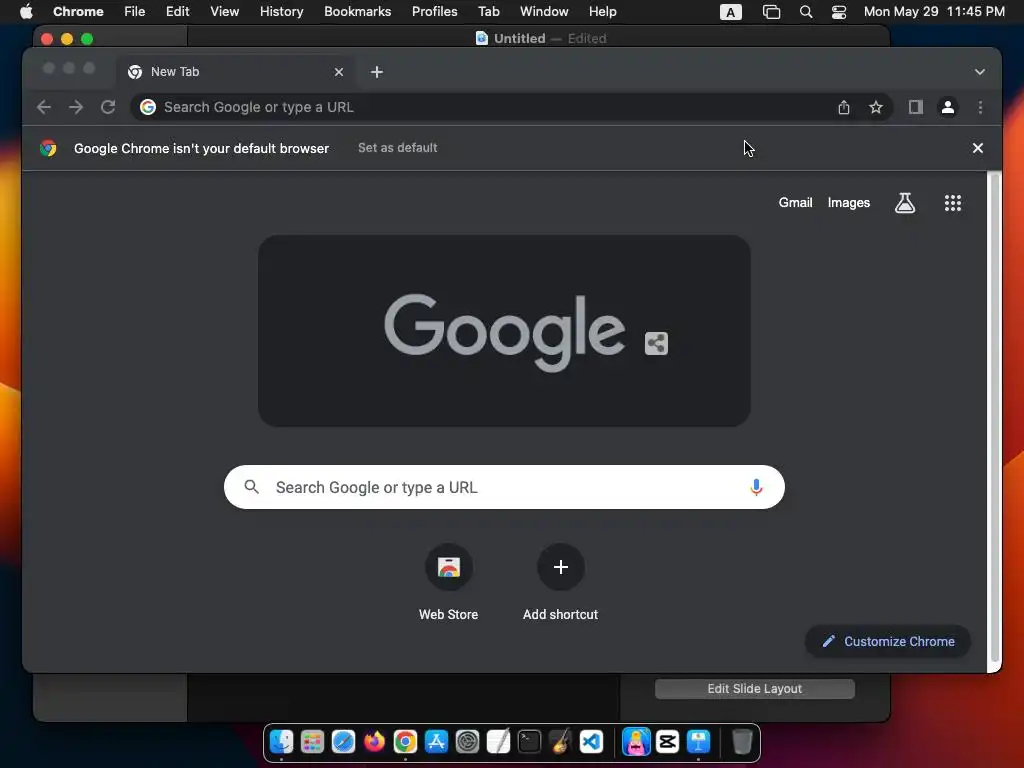1024x768 pixels.
Task: Open the Bookmarks menu
Action: (x=357, y=12)
